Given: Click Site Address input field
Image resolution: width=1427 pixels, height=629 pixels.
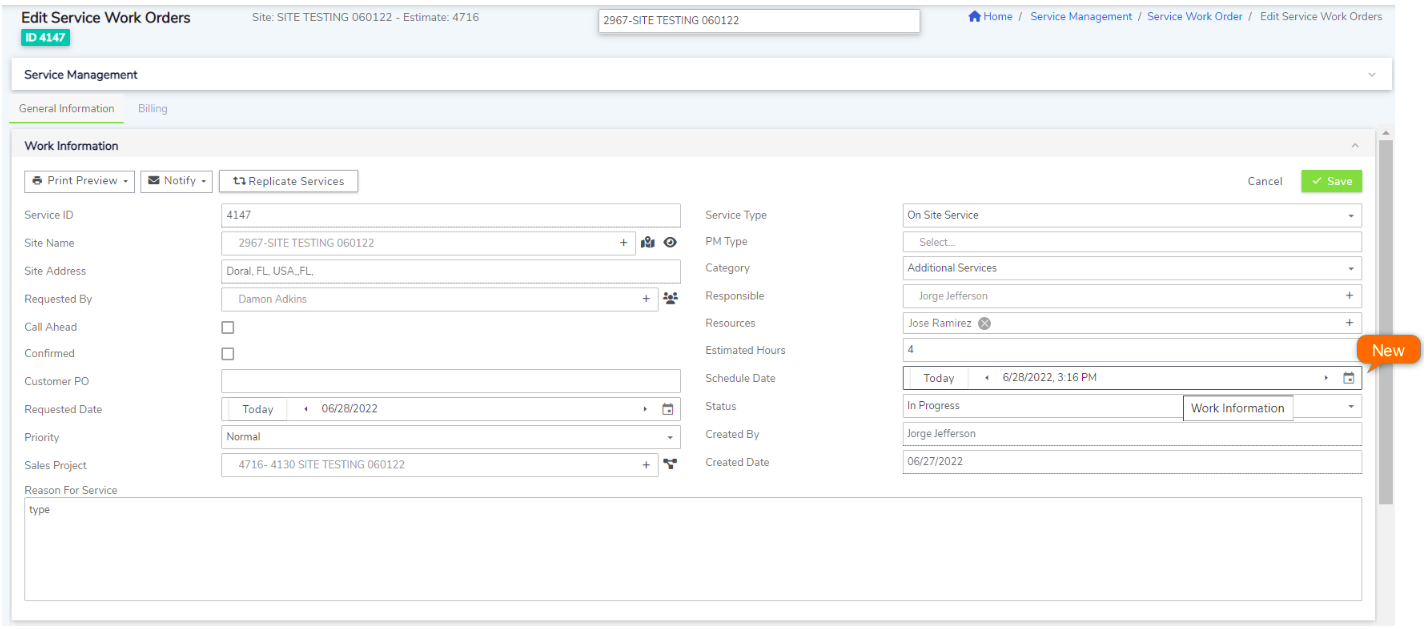Looking at the screenshot, I should pos(450,271).
